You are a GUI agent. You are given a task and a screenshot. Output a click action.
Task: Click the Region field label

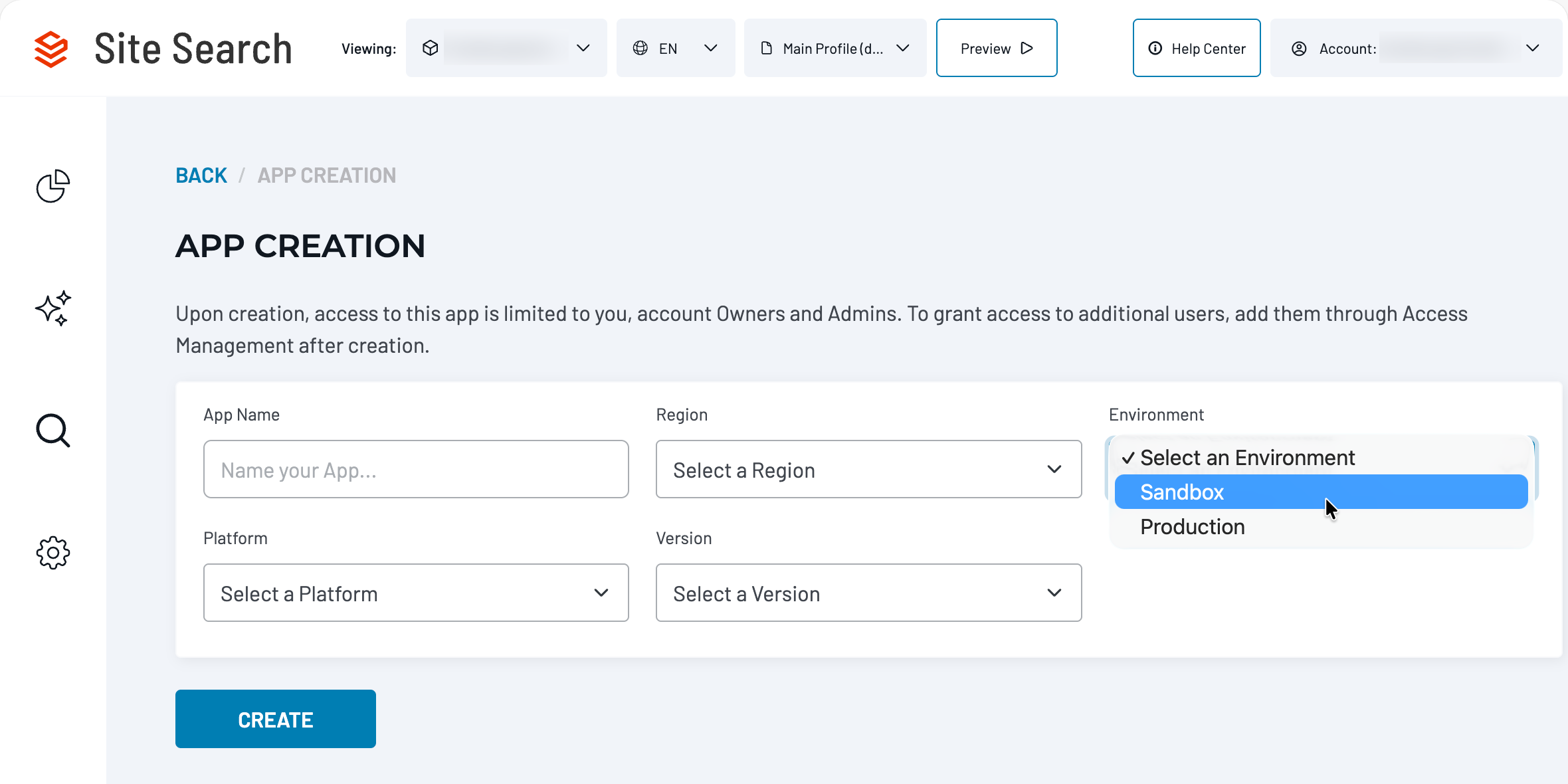click(x=682, y=415)
